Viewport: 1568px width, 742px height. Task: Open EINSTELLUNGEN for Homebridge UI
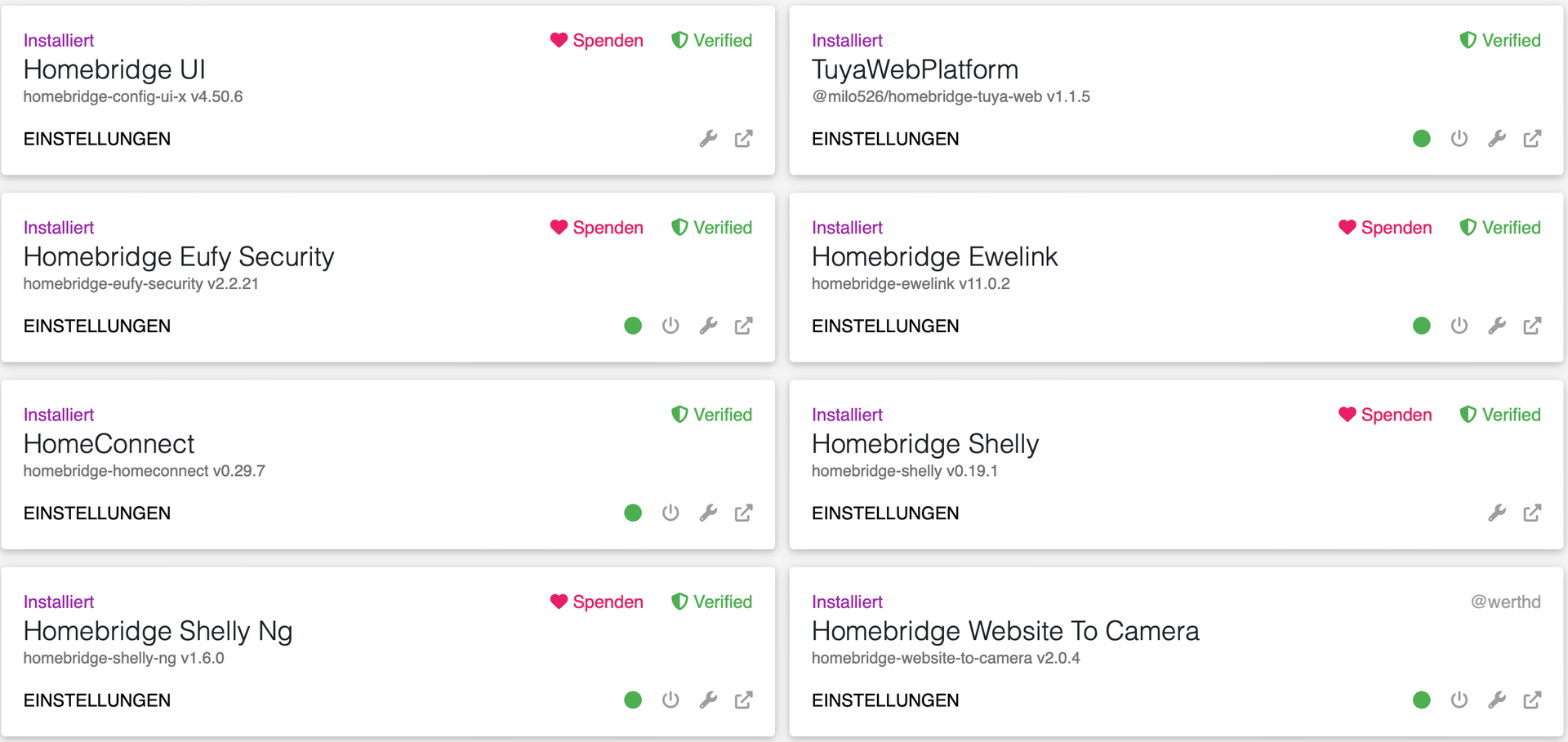[97, 139]
